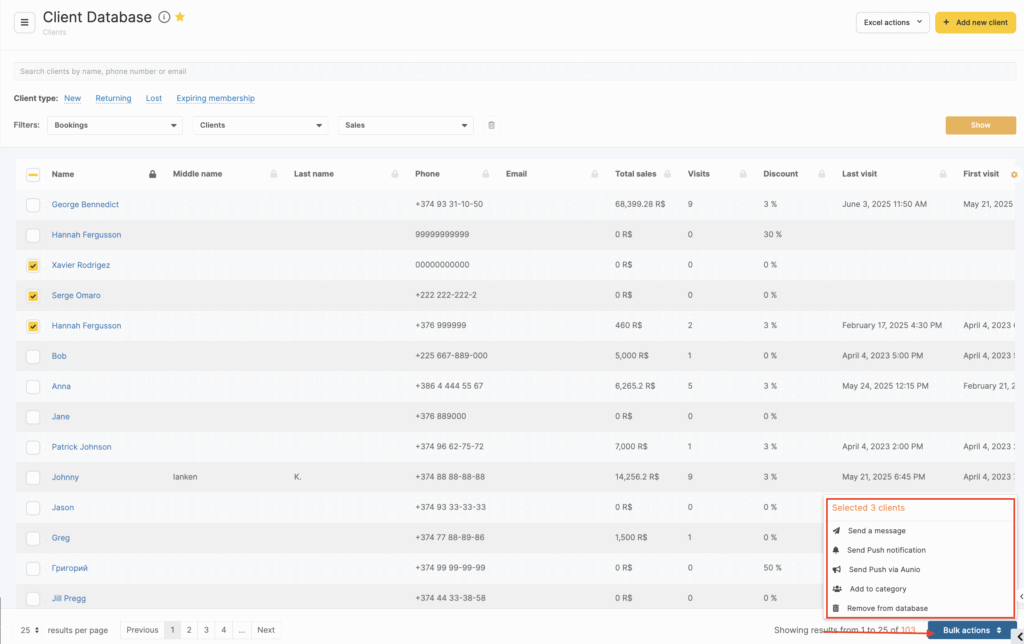
Task: Filter by Expiring membership clients
Action: pyautogui.click(x=216, y=98)
